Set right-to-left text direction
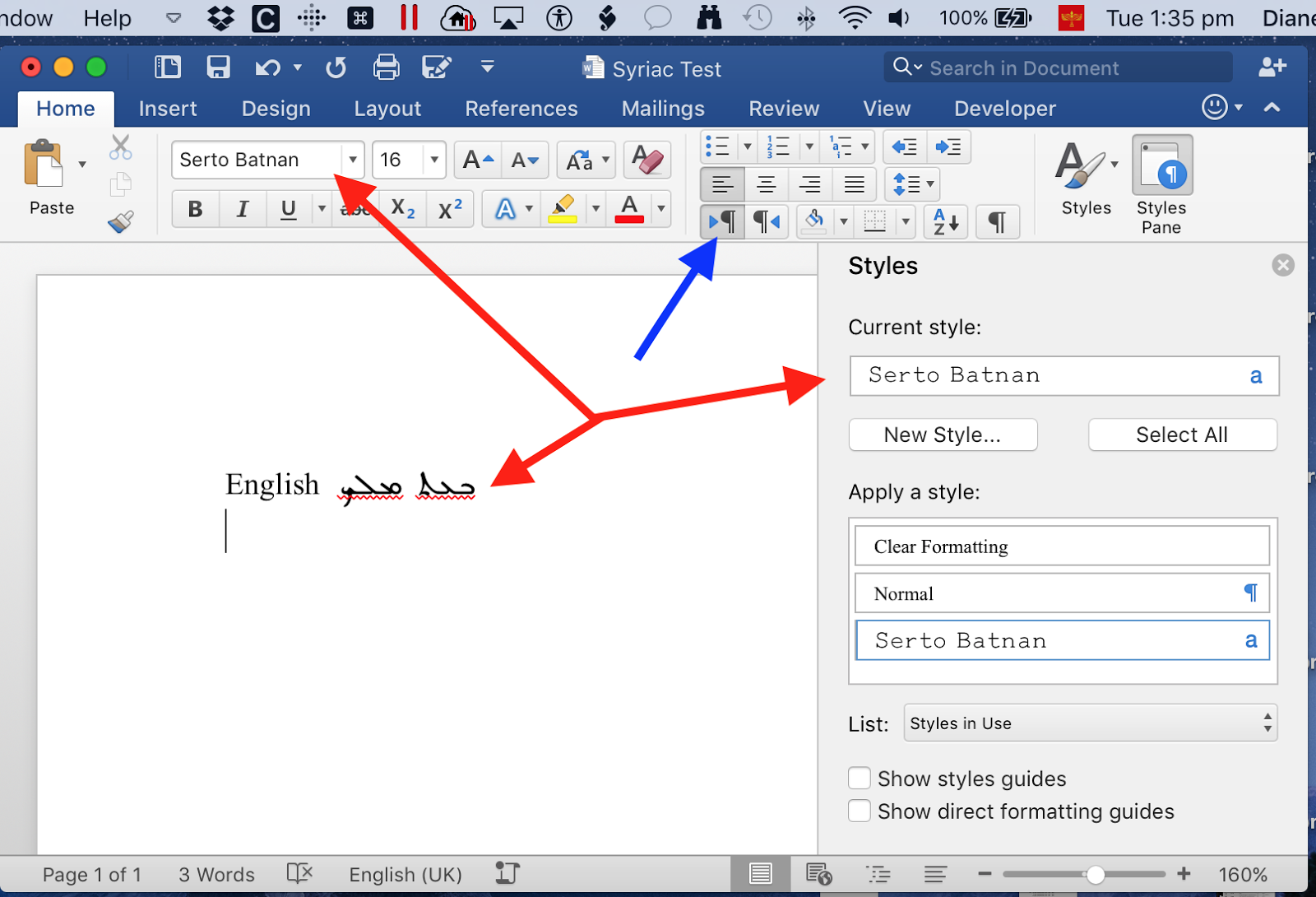 point(767,221)
